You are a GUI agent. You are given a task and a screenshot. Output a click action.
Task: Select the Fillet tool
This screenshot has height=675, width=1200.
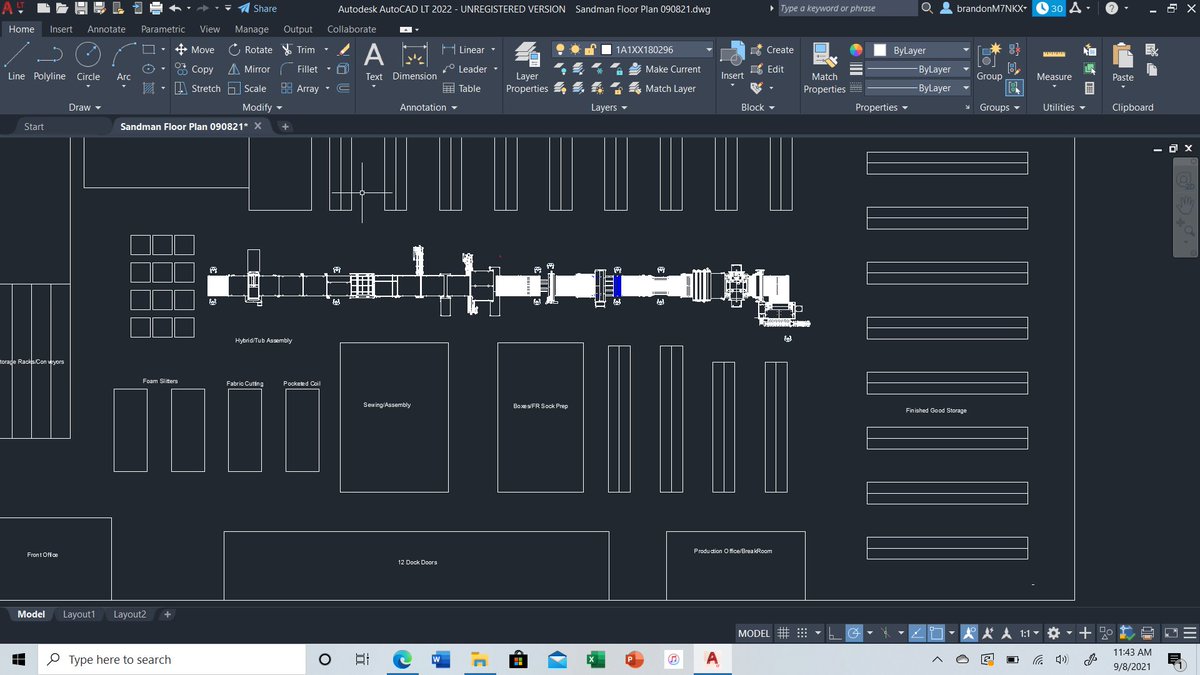(x=299, y=69)
